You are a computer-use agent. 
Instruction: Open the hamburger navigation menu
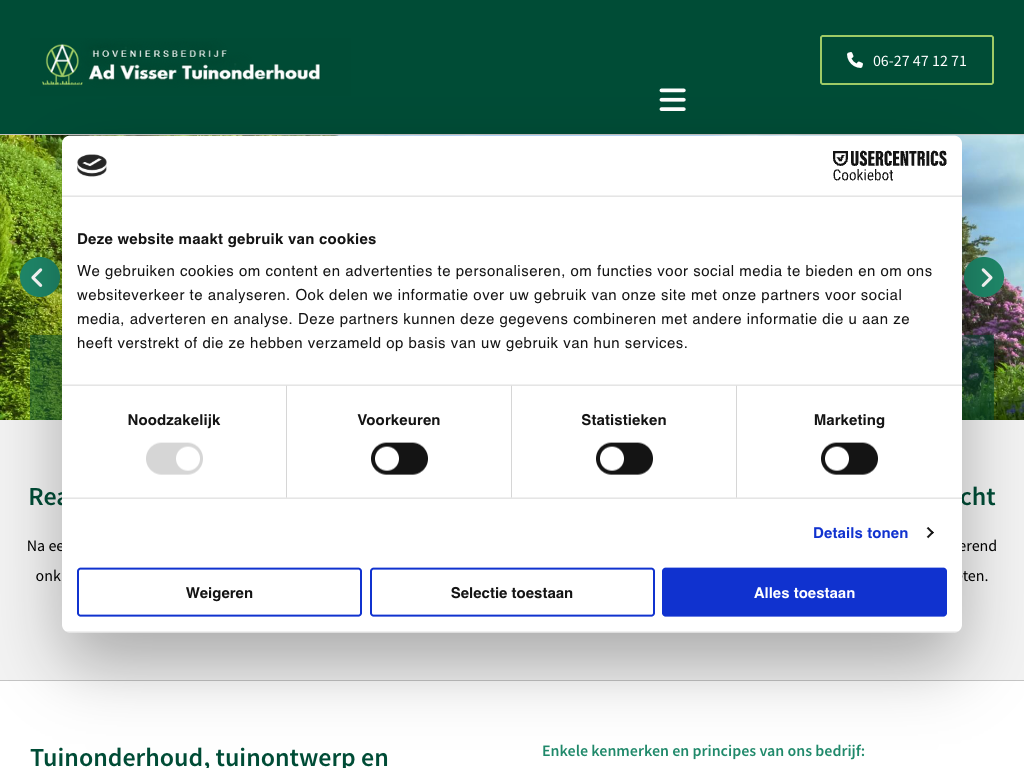pyautogui.click(x=672, y=100)
